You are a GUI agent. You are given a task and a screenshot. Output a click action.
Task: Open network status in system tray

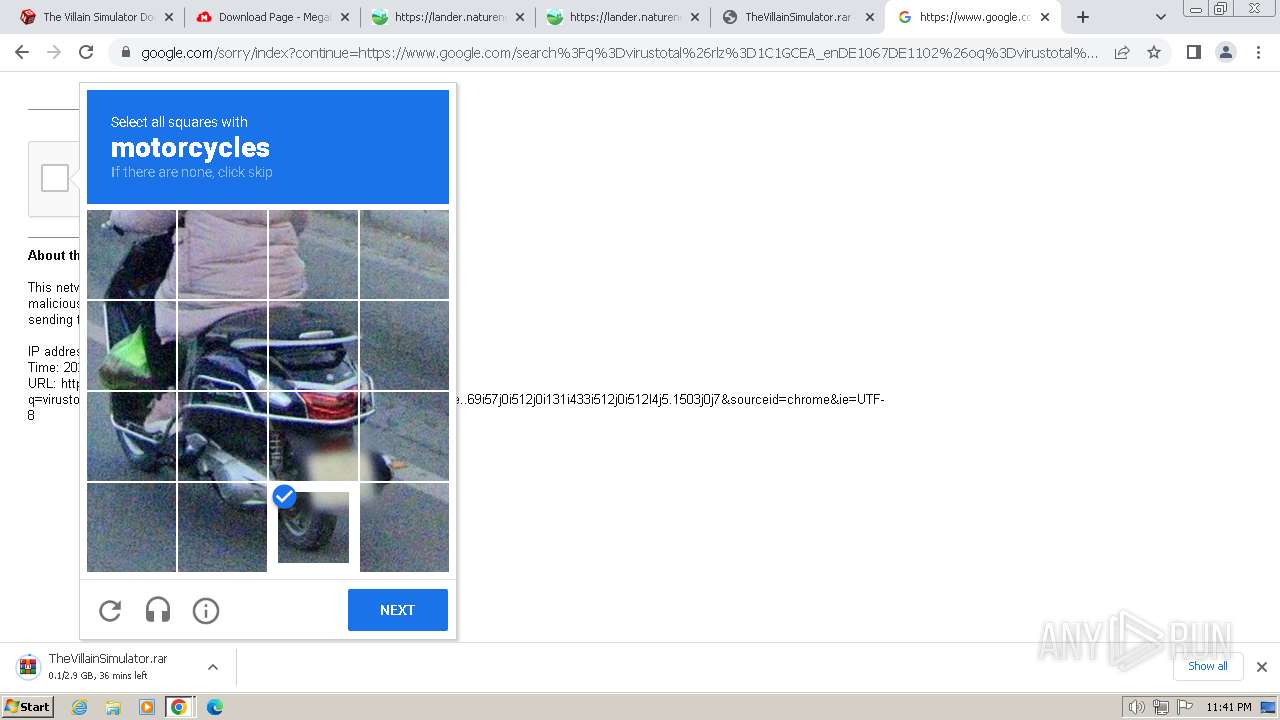(x=1161, y=707)
